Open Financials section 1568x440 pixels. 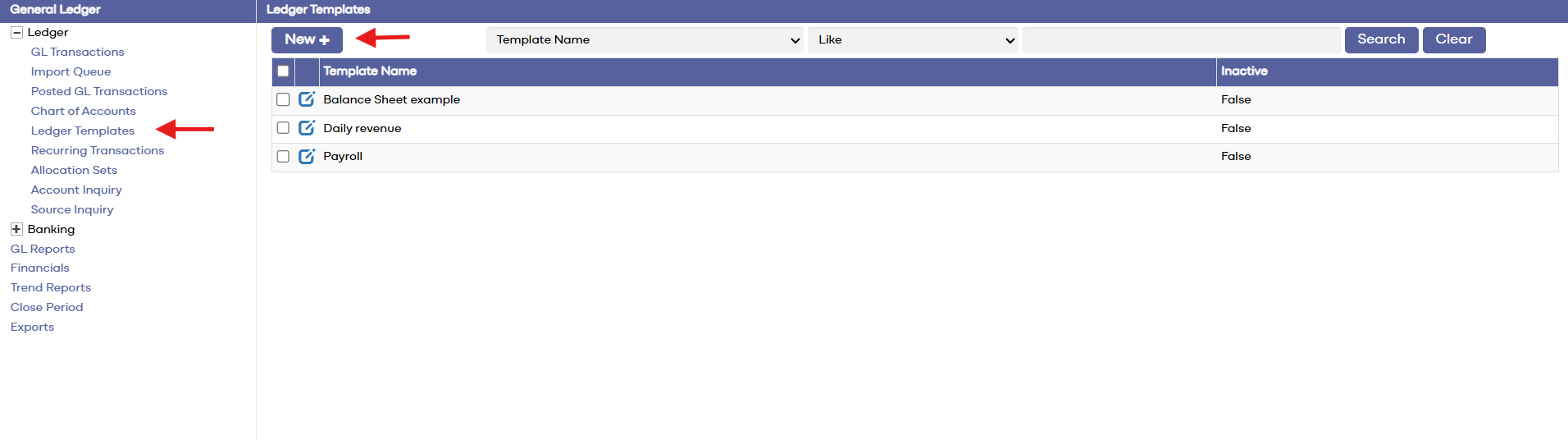[40, 268]
